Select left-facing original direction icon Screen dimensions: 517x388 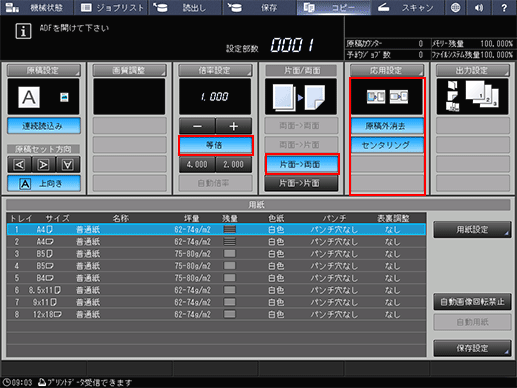[19, 164]
